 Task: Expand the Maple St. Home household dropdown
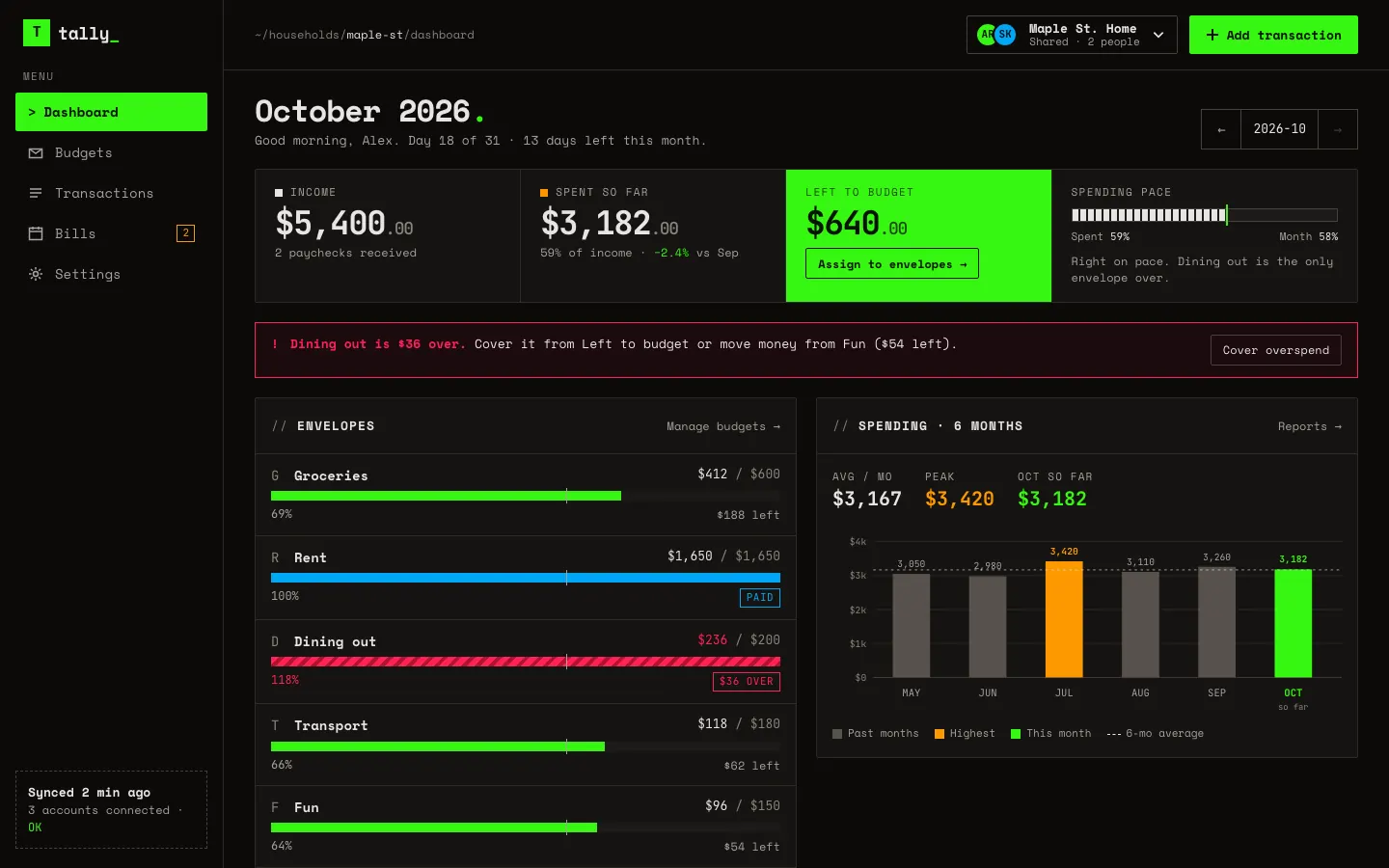[1072, 35]
